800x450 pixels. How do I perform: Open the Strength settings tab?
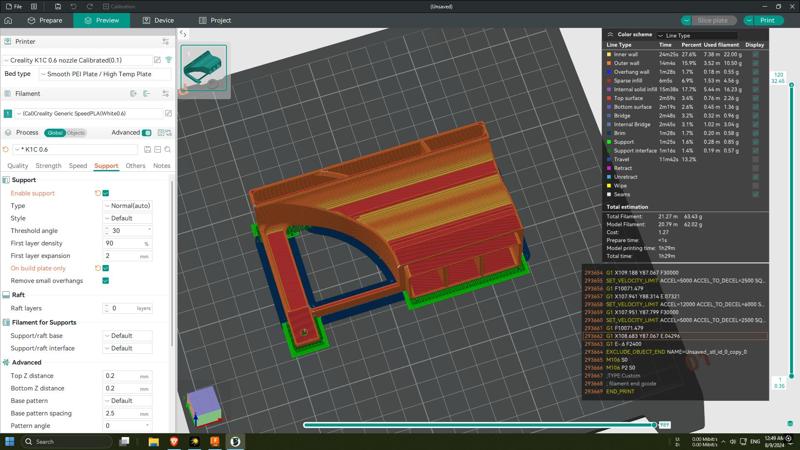(48, 166)
